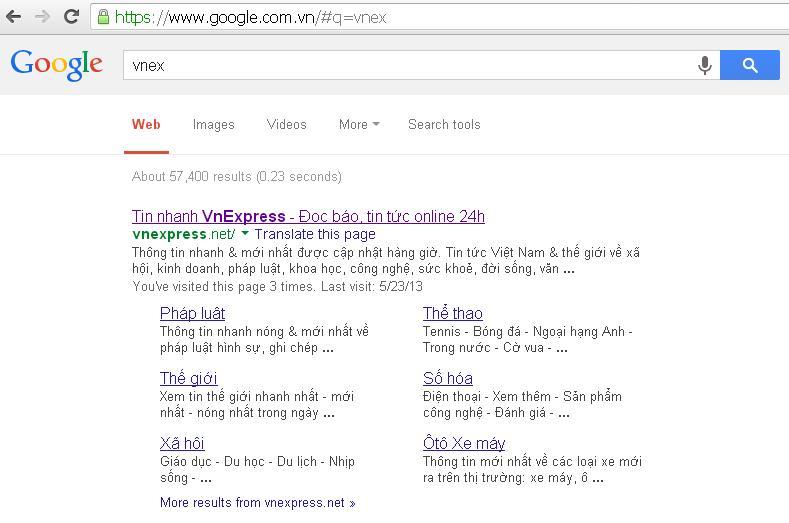Click the 'Thông tin nhanh nóng' description under Pháp luật
The height and width of the screenshot is (523, 789).
click(x=264, y=340)
